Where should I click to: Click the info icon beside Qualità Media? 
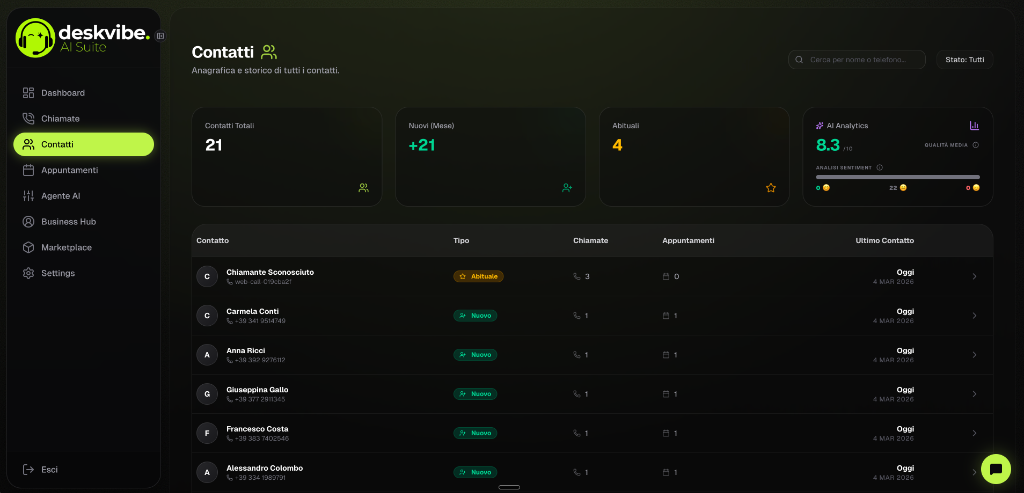coord(976,145)
